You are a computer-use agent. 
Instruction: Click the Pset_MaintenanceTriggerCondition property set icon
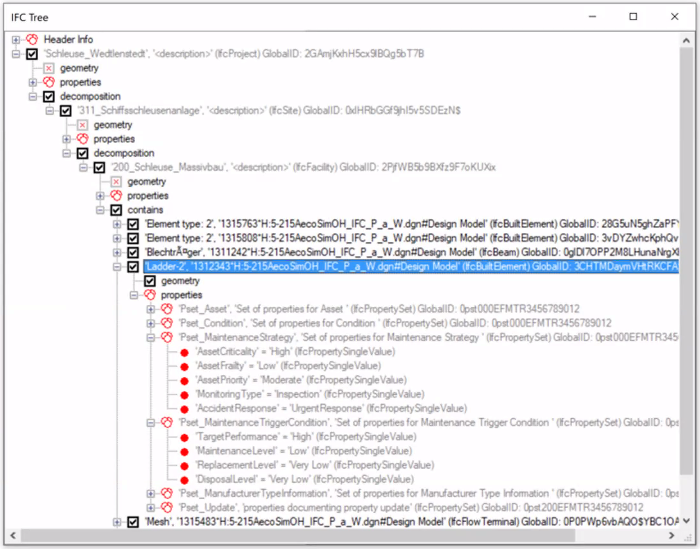coord(167,422)
